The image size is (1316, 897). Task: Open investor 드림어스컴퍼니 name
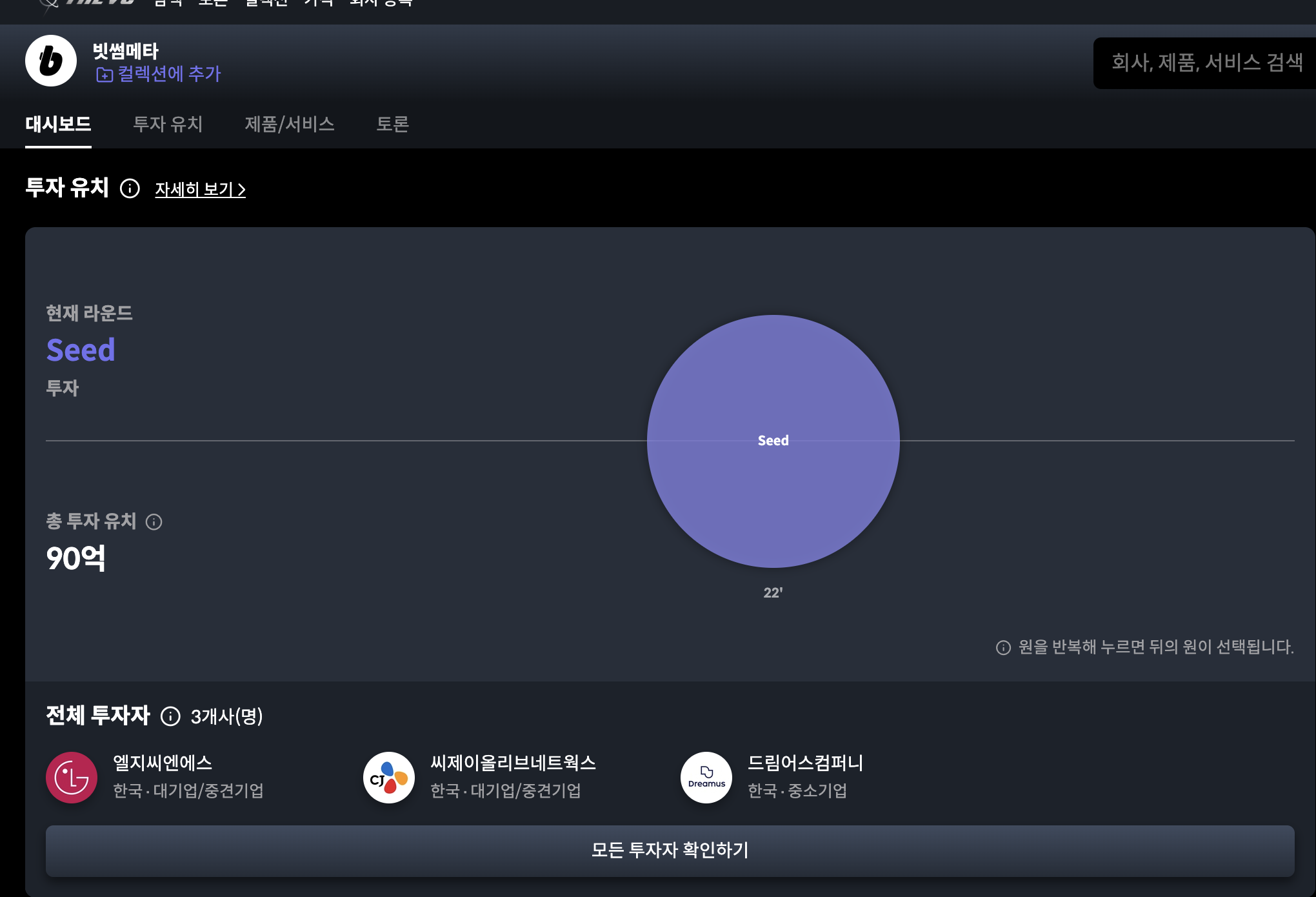coord(805,763)
